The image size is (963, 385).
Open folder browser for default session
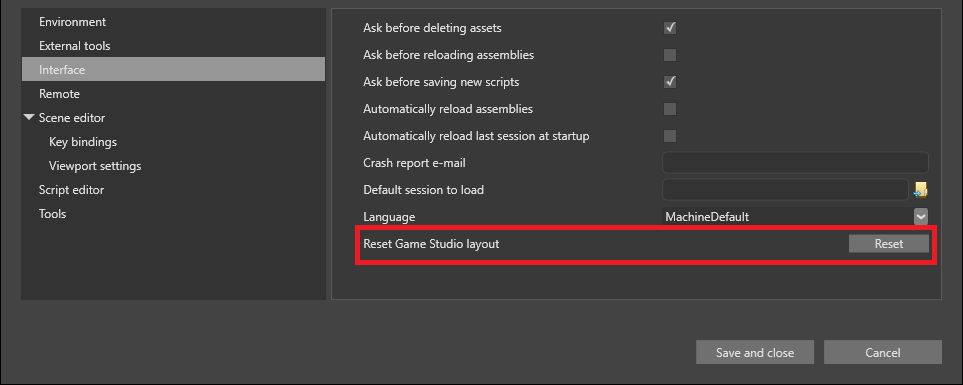(920, 190)
